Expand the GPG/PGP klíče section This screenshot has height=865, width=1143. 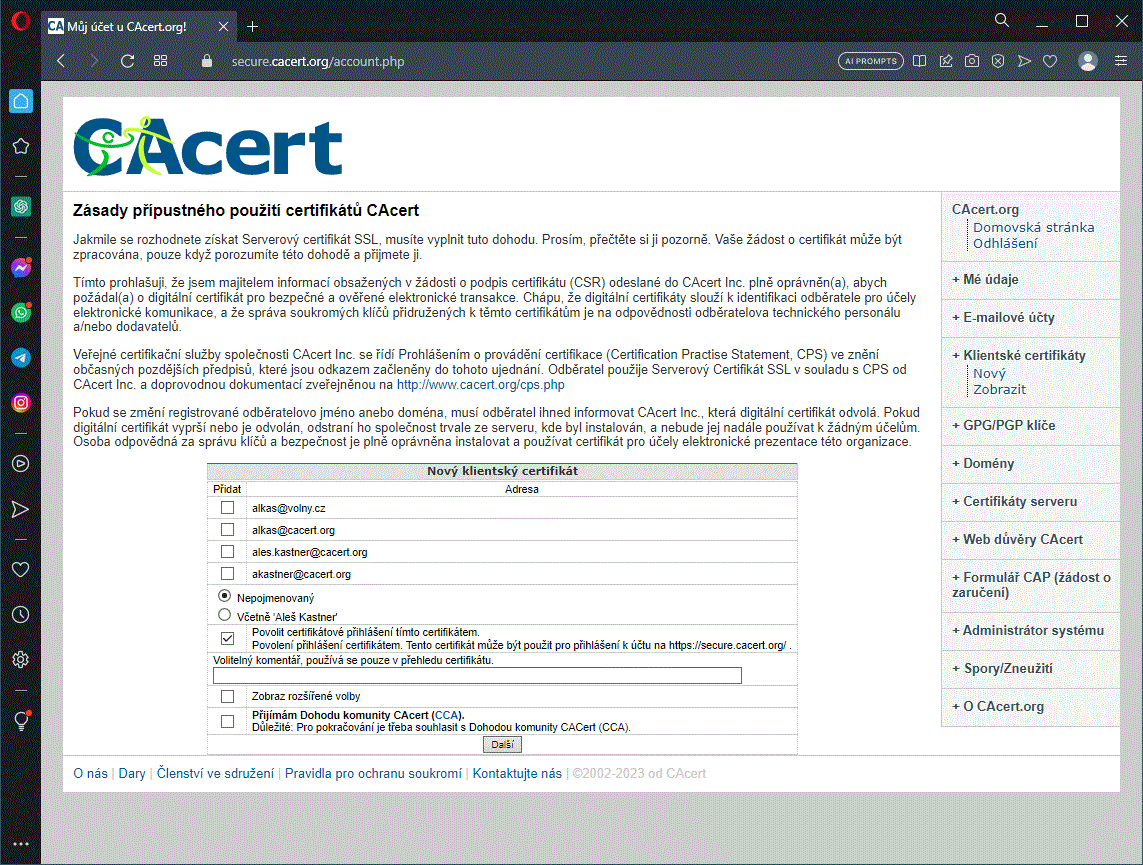click(x=1008, y=425)
